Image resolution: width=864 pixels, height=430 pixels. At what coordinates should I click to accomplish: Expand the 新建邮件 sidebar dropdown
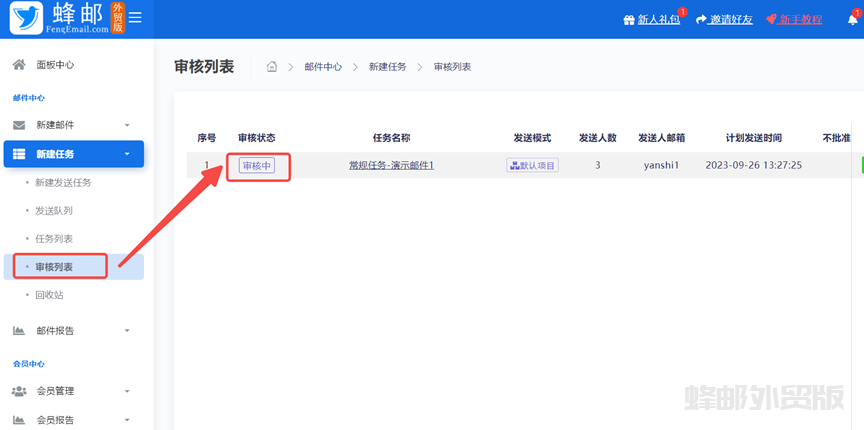72,125
